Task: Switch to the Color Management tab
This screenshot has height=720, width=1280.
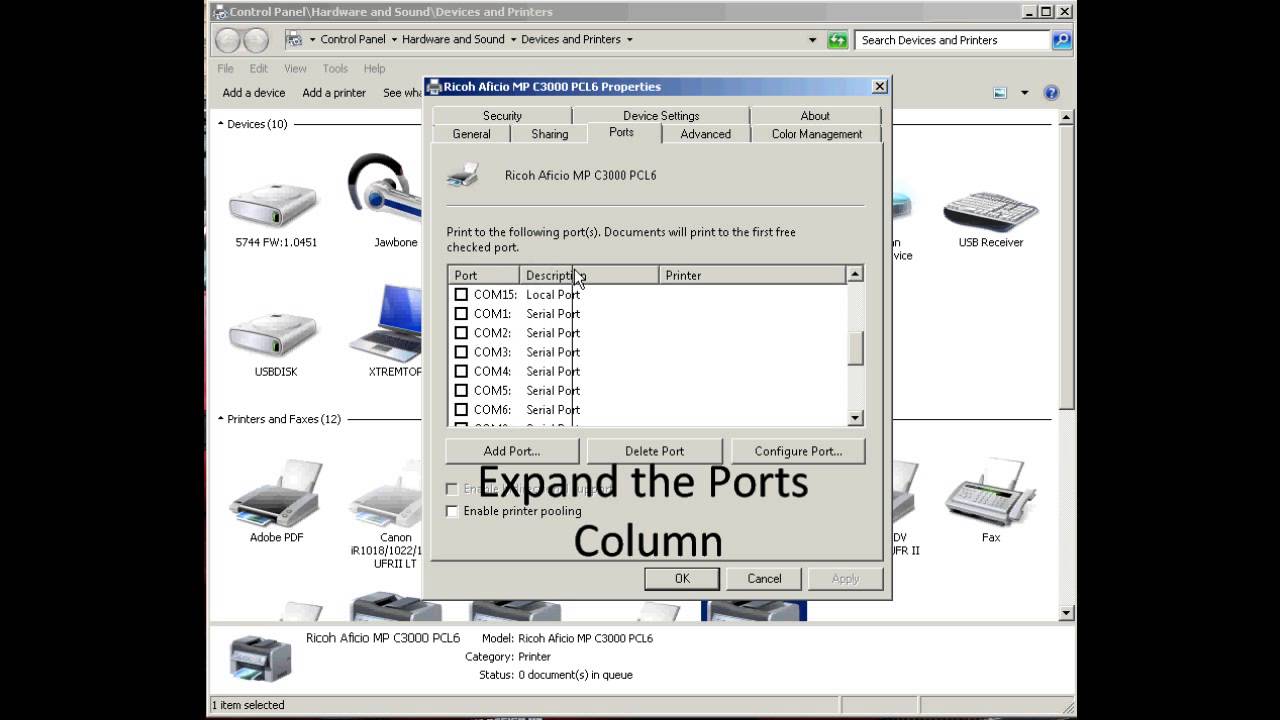Action: [x=816, y=134]
